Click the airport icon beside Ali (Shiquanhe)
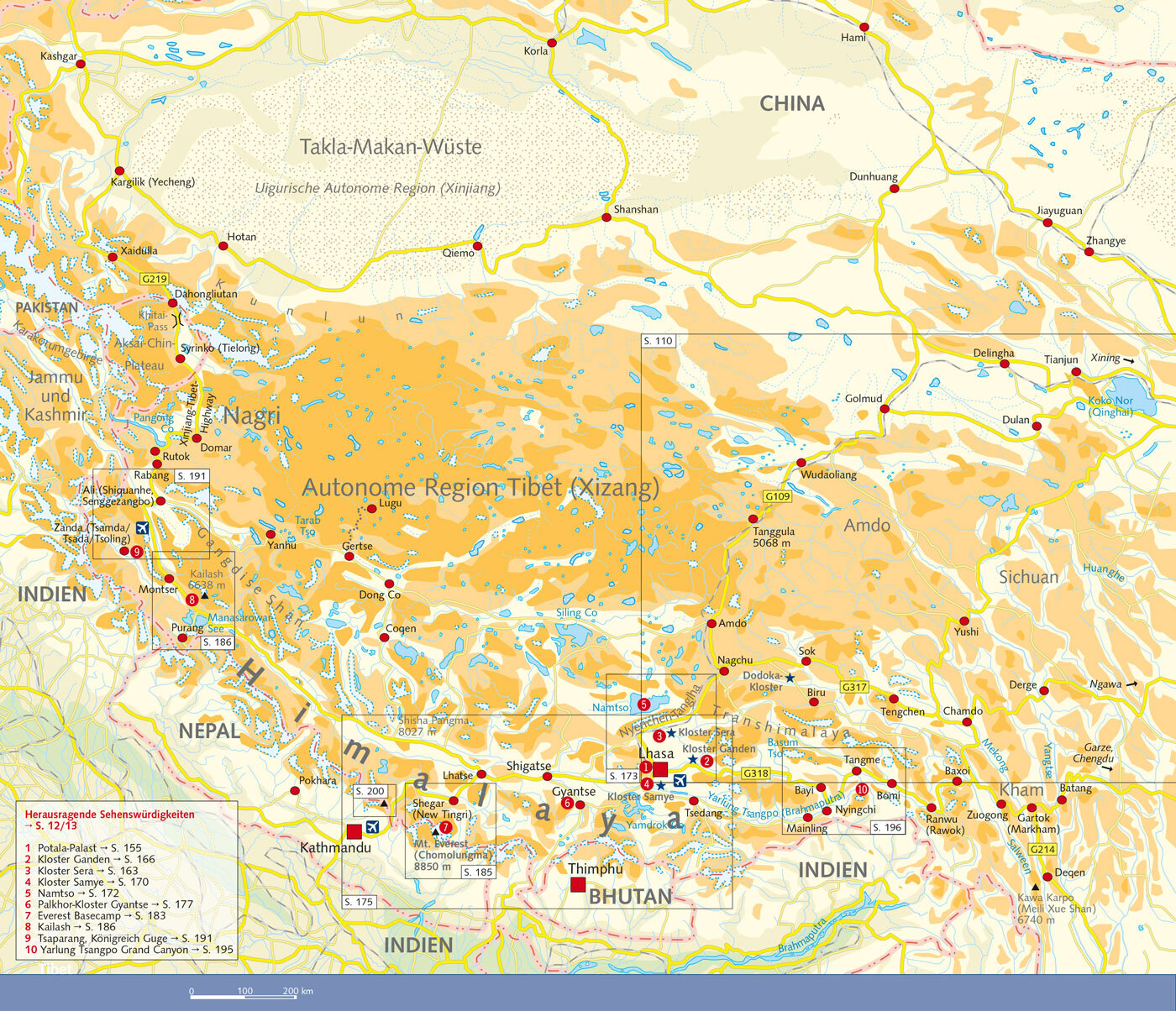1176x1011 pixels. (141, 528)
